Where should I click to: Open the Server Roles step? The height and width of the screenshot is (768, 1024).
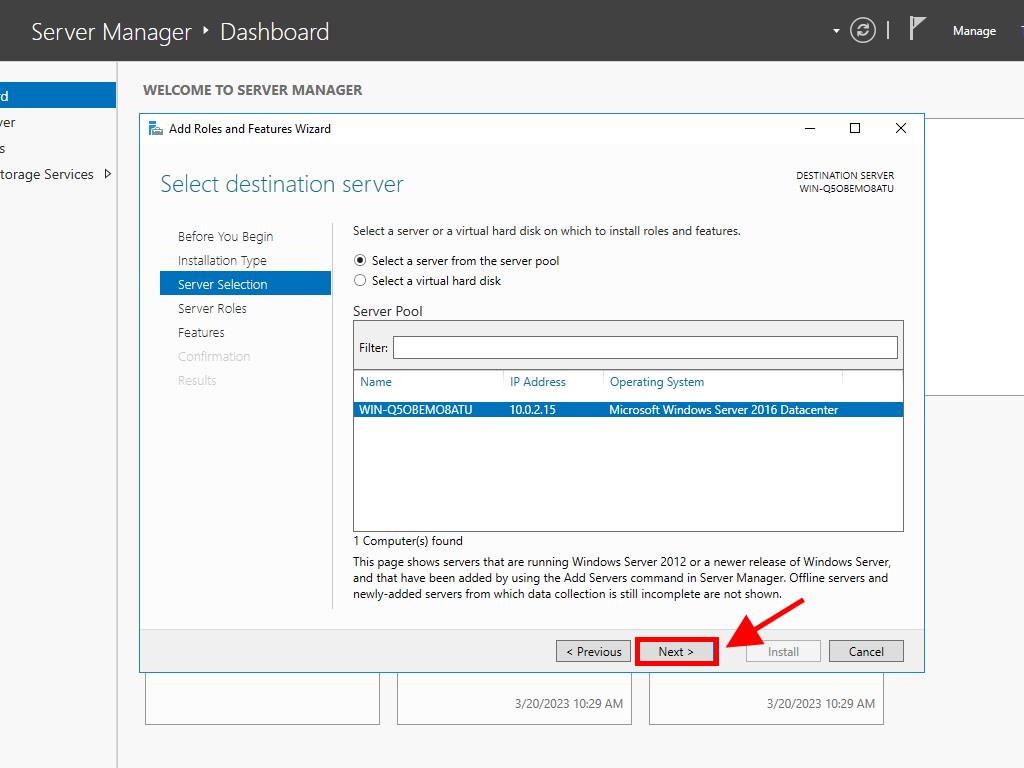click(212, 309)
